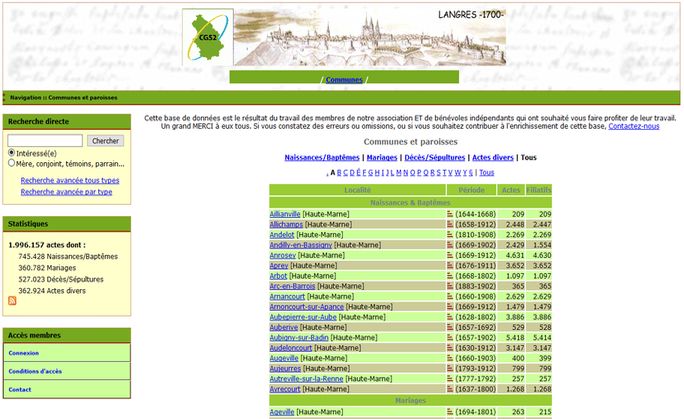Image resolution: width=684 pixels, height=419 pixels.
Task: Click the chart icon next to Arc-en-Barrois
Action: click(451, 286)
